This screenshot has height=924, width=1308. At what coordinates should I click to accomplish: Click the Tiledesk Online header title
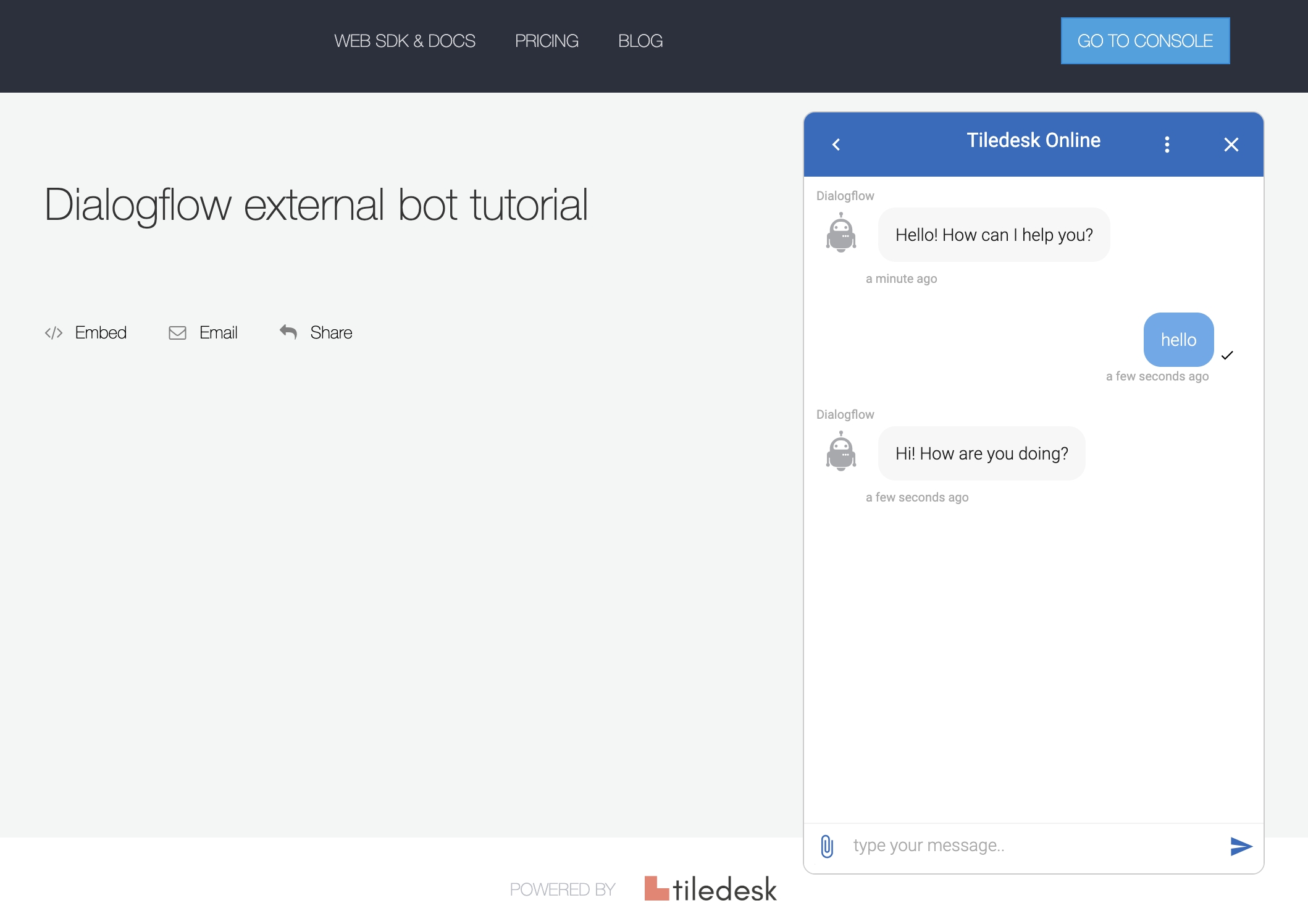1033,140
